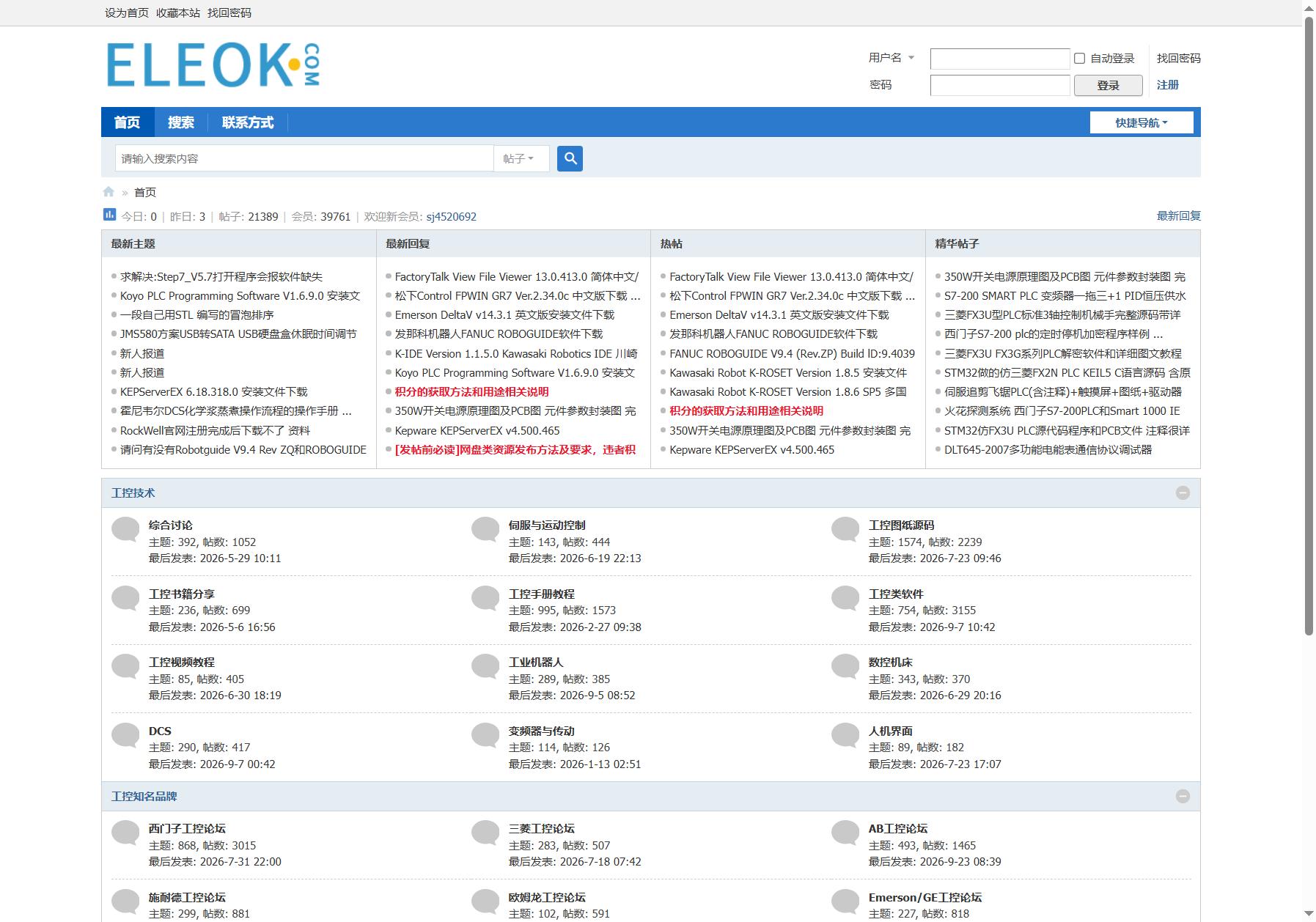Click speech bubble icon for 工控视频教程
The height and width of the screenshot is (922, 1316).
click(125, 666)
